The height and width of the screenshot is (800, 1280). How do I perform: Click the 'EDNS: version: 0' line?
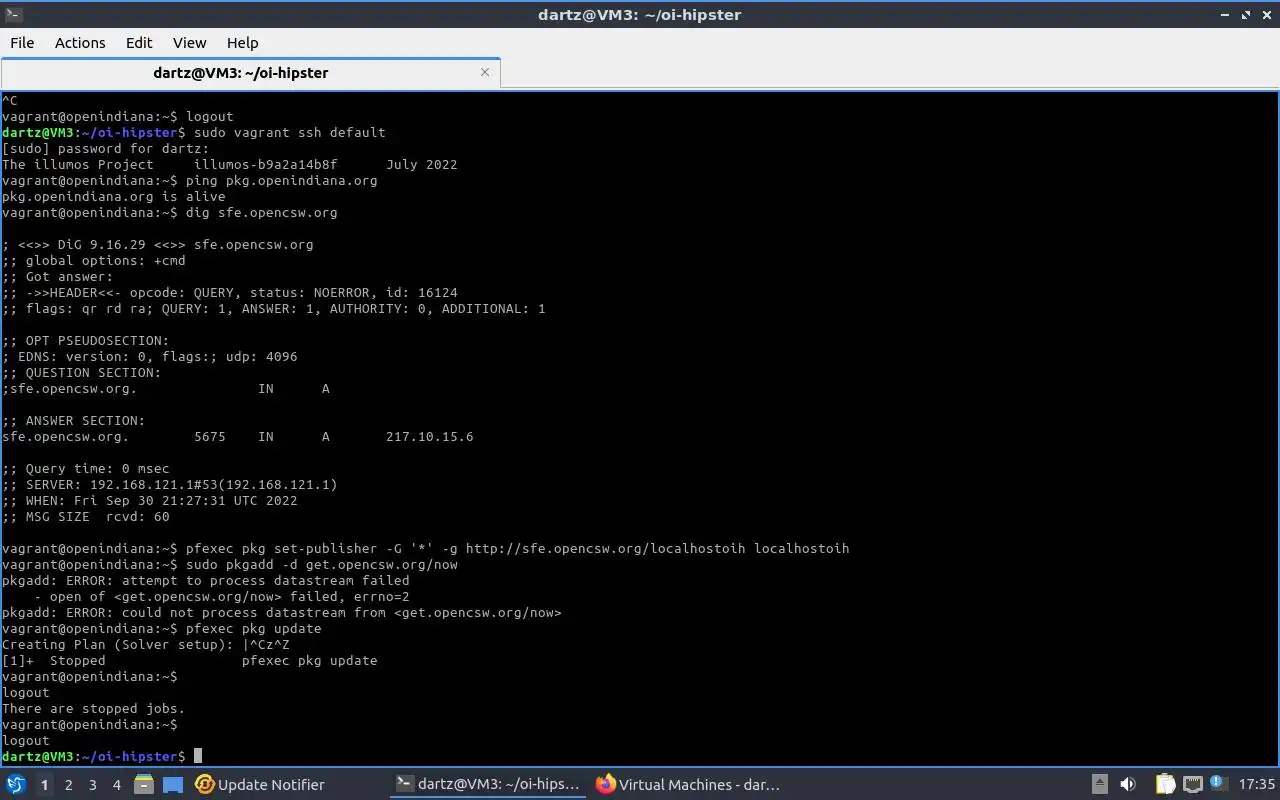pyautogui.click(x=150, y=357)
